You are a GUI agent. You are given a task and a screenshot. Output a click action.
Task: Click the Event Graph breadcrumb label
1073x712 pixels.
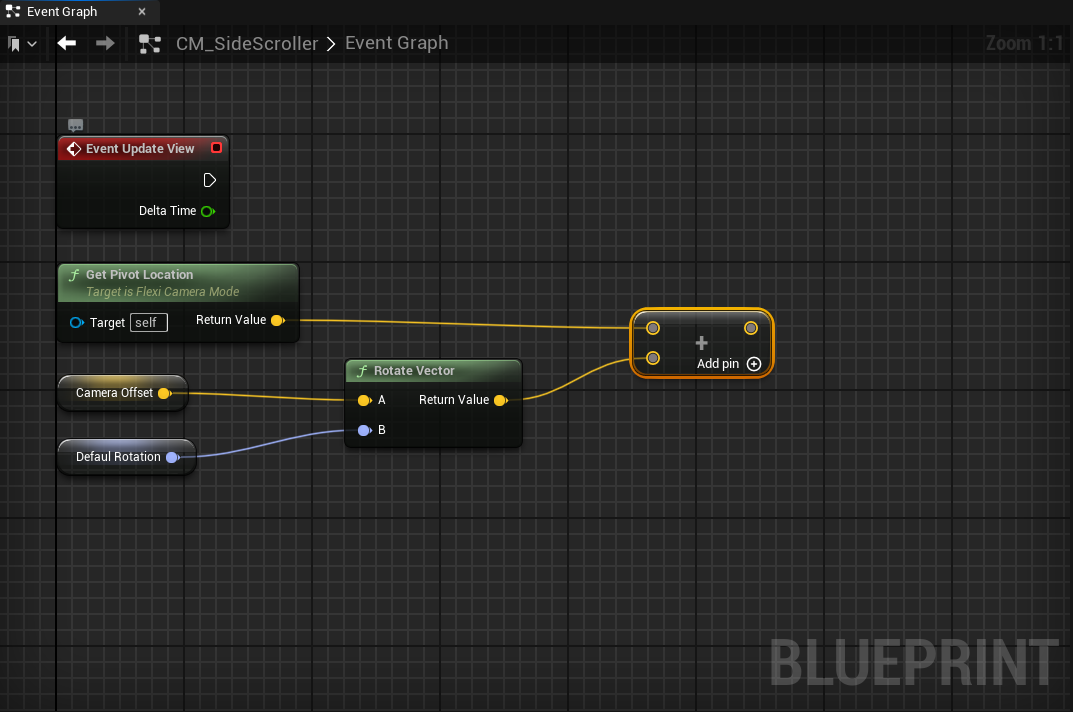[x=396, y=43]
